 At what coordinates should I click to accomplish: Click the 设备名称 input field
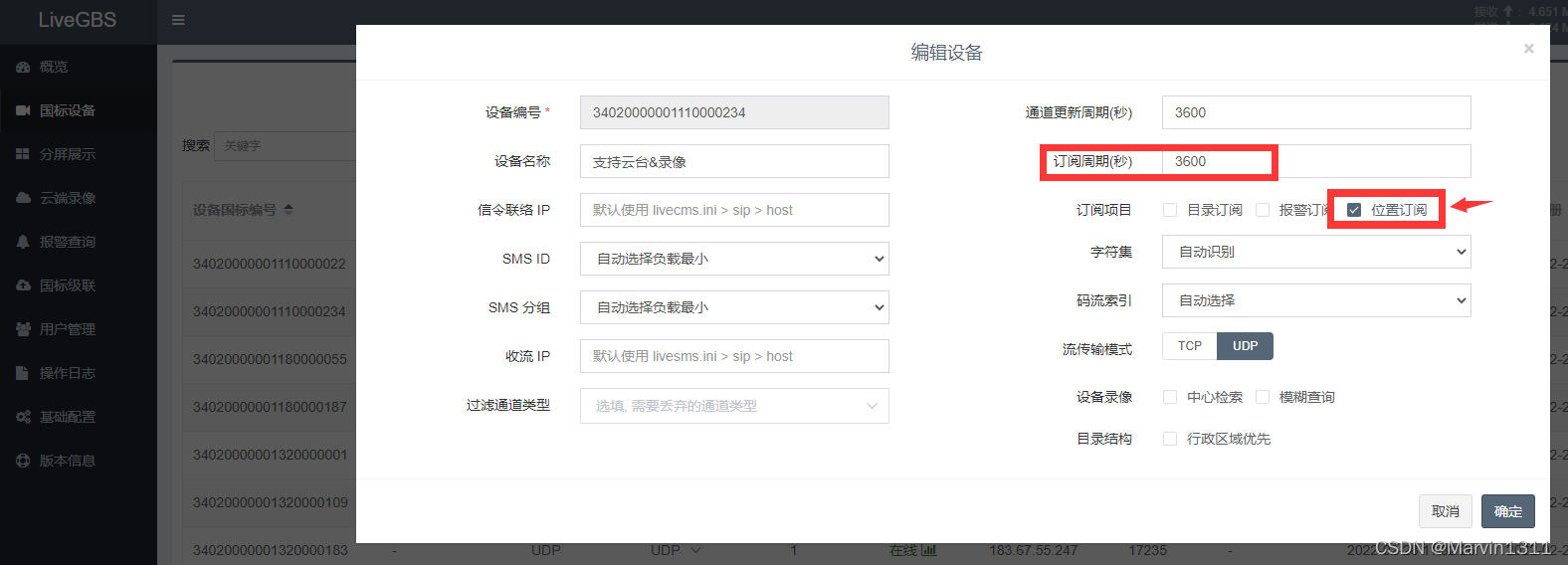click(x=734, y=161)
